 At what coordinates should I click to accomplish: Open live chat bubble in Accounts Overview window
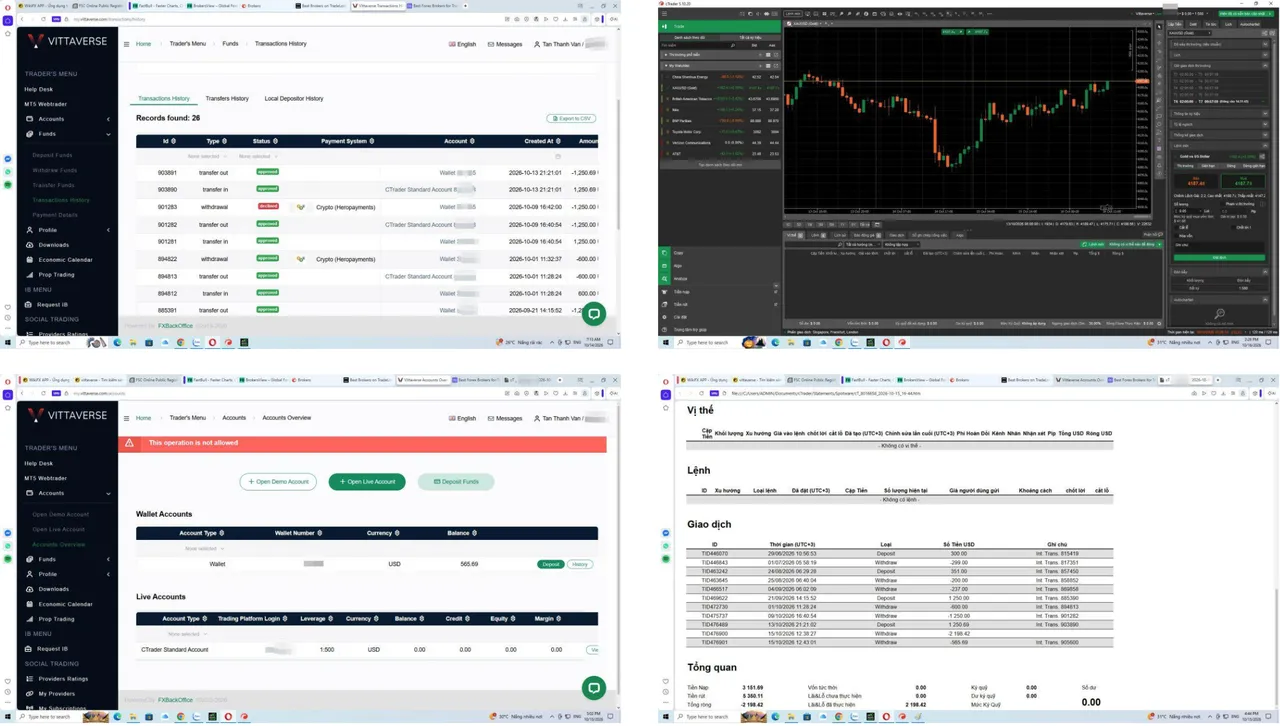coord(594,688)
